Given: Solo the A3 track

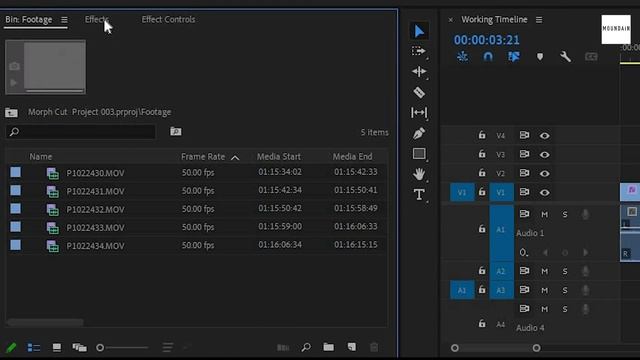Looking at the screenshot, I should click(x=565, y=290).
